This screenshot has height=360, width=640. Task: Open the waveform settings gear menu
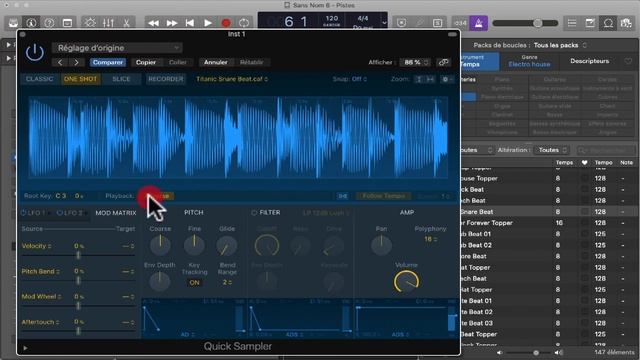pos(447,79)
